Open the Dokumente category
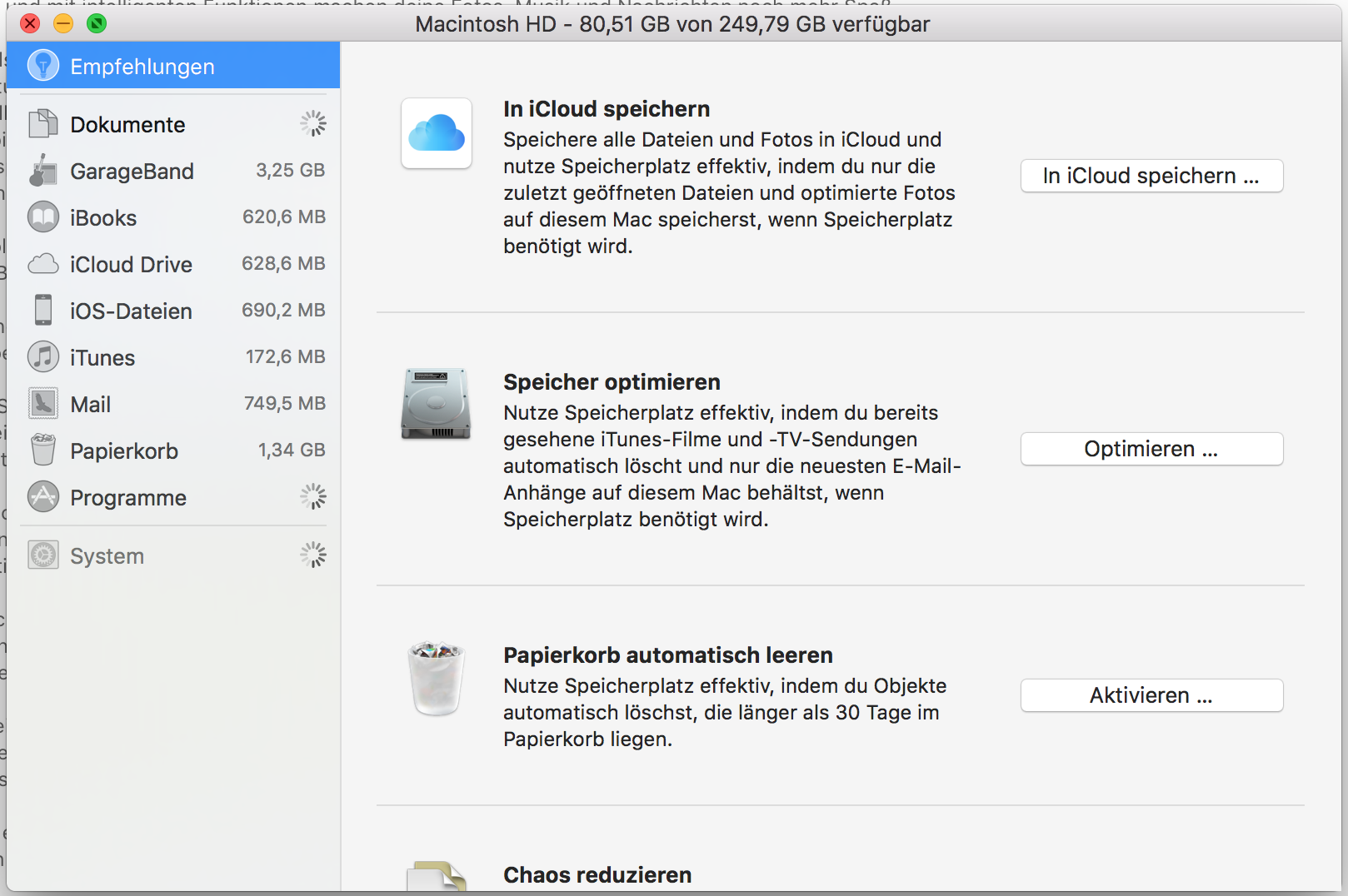Image resolution: width=1348 pixels, height=896 pixels. click(127, 125)
